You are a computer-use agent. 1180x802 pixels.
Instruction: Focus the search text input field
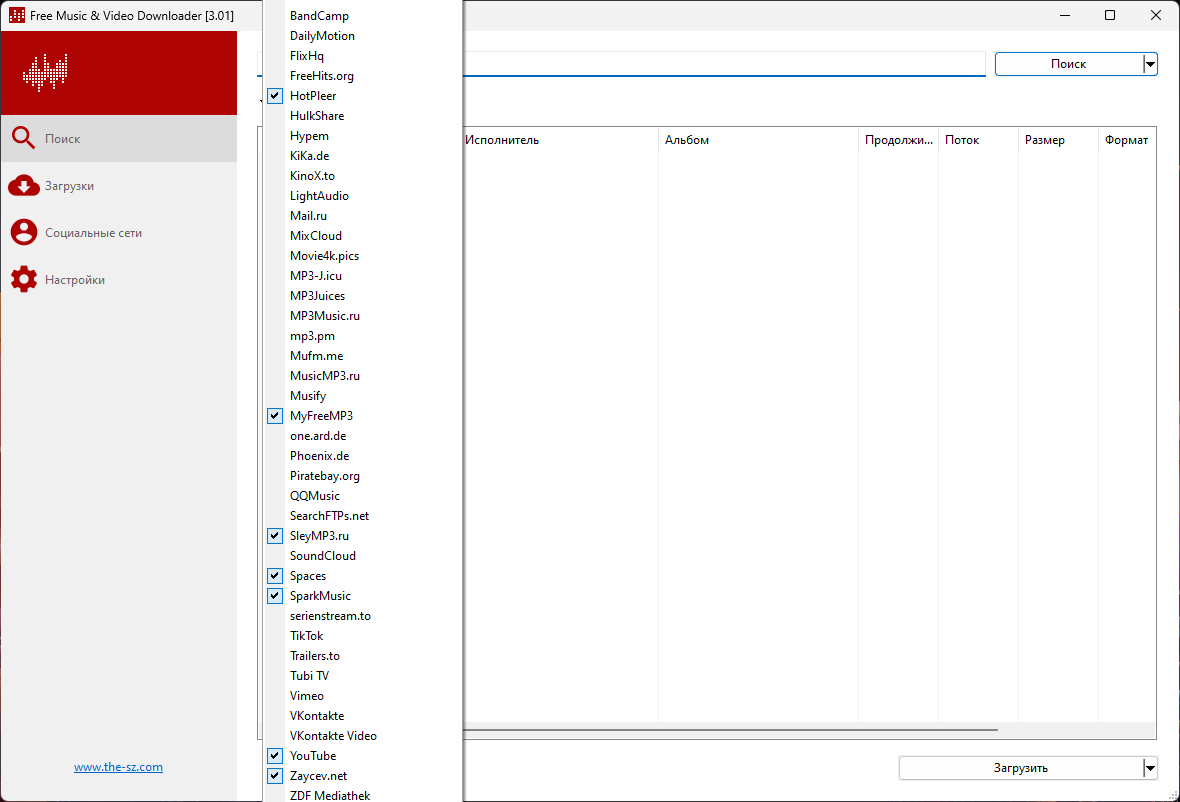click(724, 63)
